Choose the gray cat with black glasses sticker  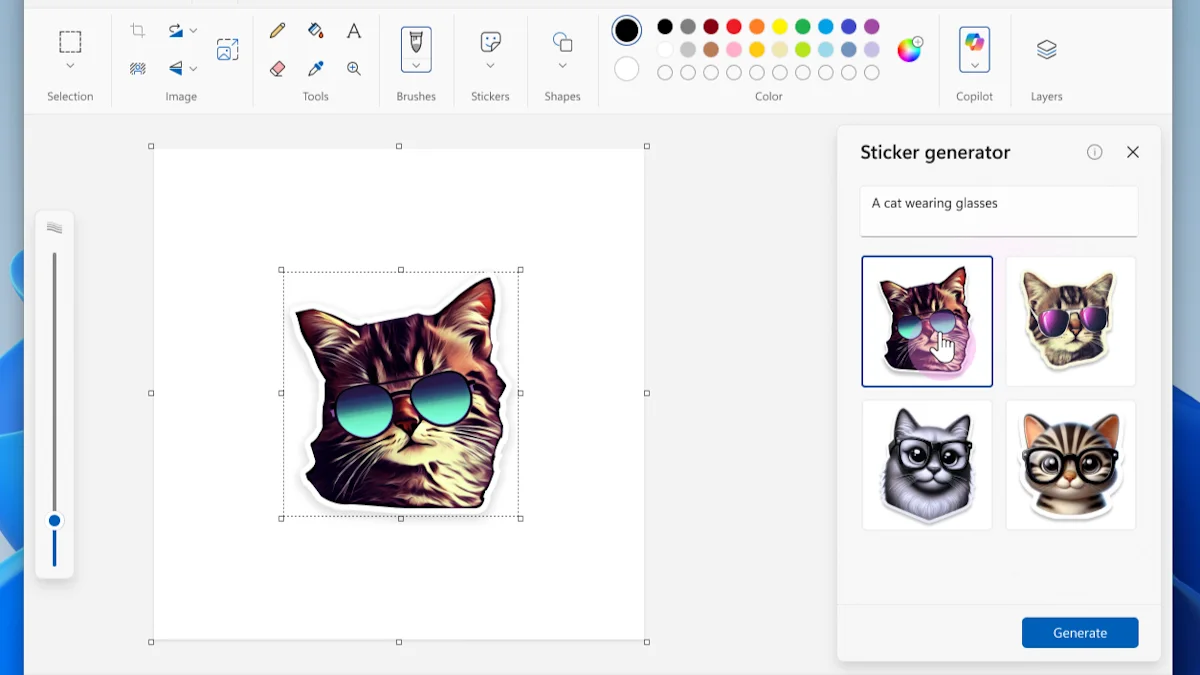pyautogui.click(x=927, y=465)
